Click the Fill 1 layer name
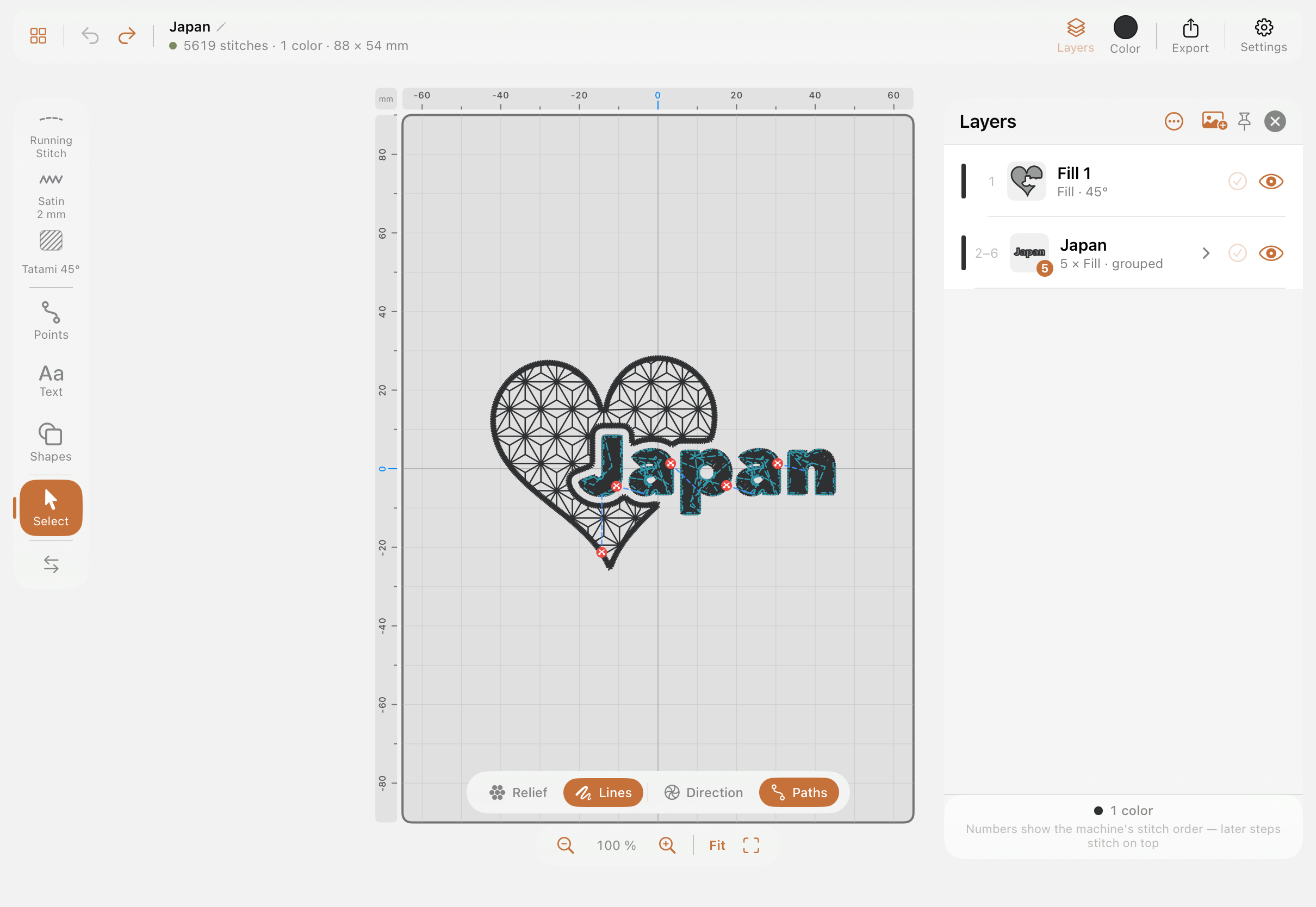The width and height of the screenshot is (1316, 907). tap(1073, 173)
